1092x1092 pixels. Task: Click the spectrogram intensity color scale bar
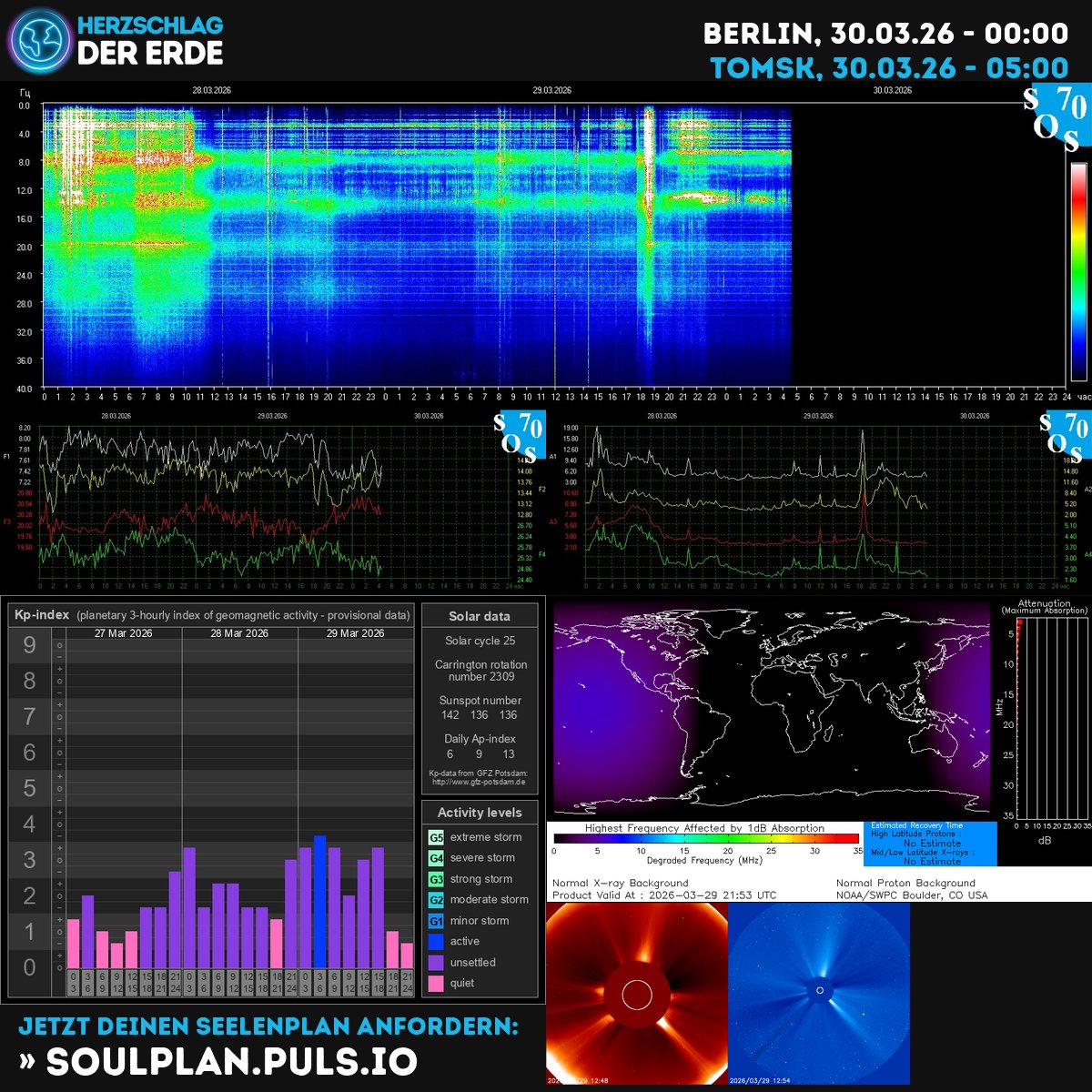coord(1078,271)
